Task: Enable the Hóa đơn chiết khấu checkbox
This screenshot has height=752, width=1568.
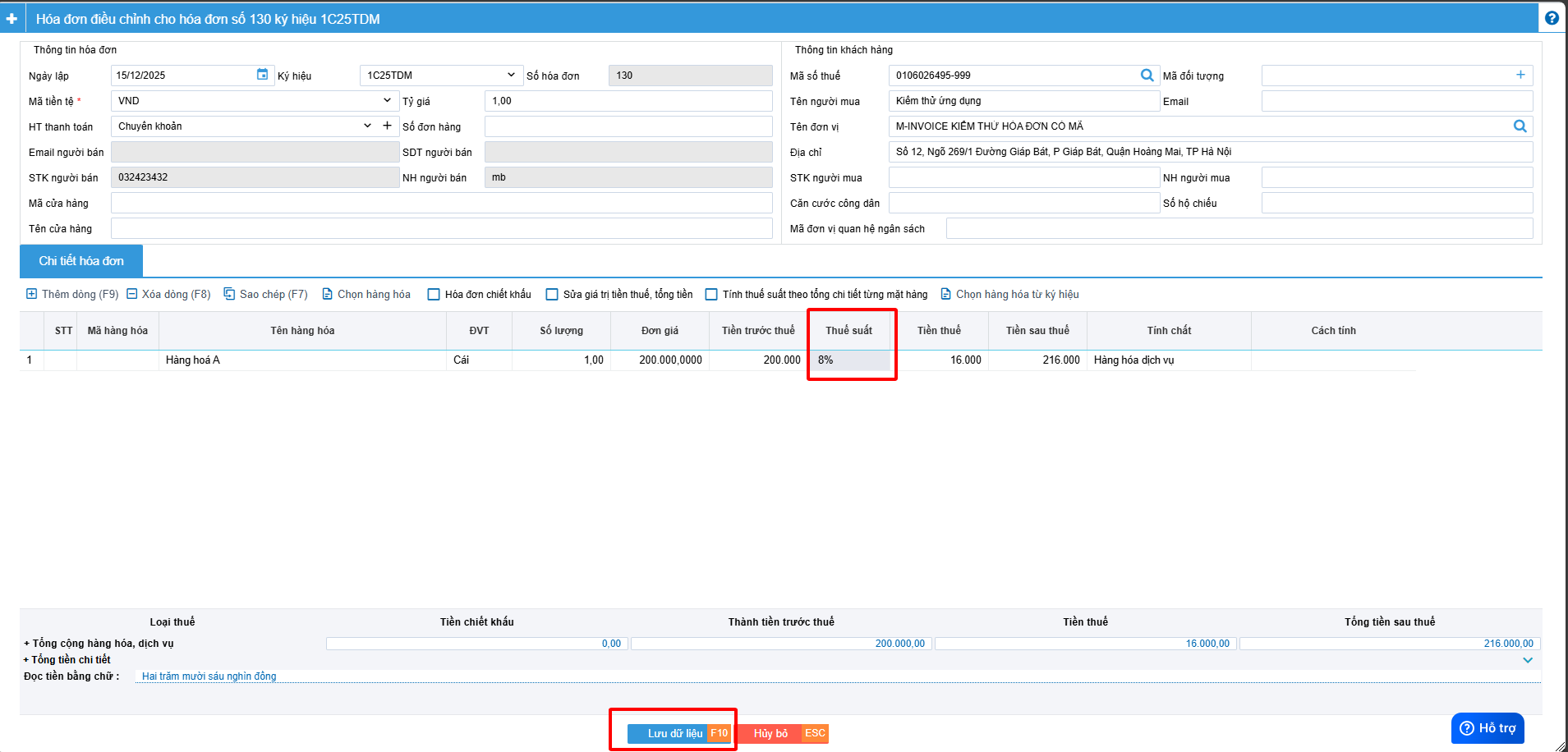Action: pos(434,295)
